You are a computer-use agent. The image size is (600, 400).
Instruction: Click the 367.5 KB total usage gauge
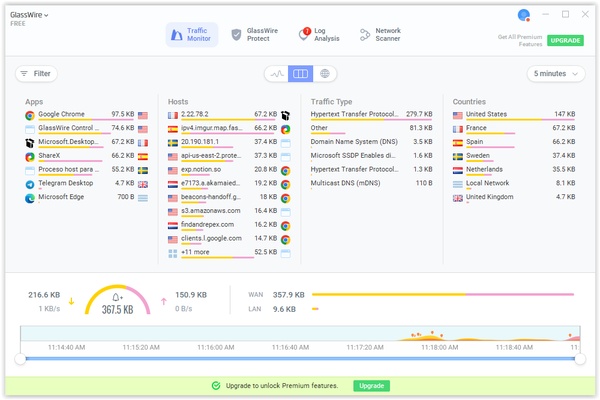point(117,300)
